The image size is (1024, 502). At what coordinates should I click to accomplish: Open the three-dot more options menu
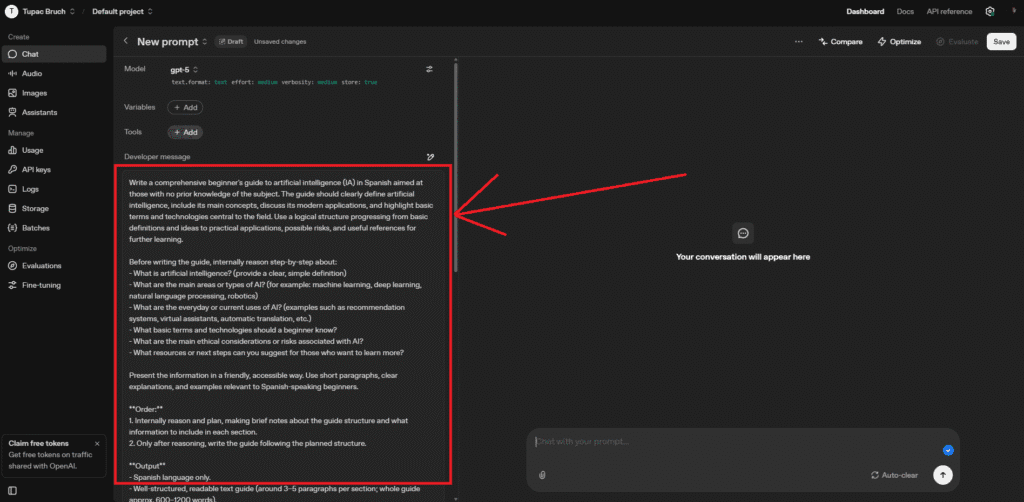[799, 42]
